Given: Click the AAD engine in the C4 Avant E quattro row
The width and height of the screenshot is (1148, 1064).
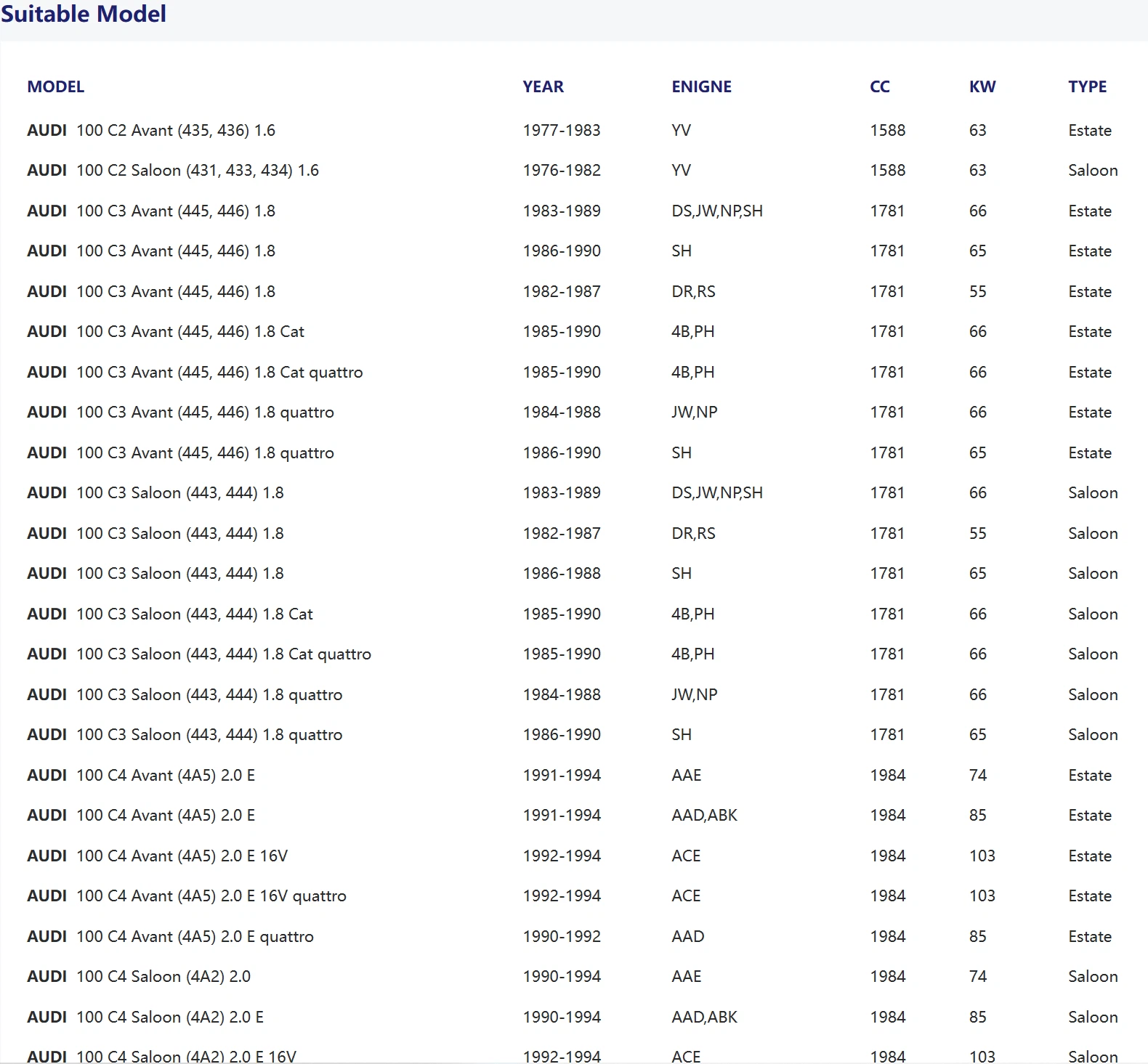Looking at the screenshot, I should 688,937.
